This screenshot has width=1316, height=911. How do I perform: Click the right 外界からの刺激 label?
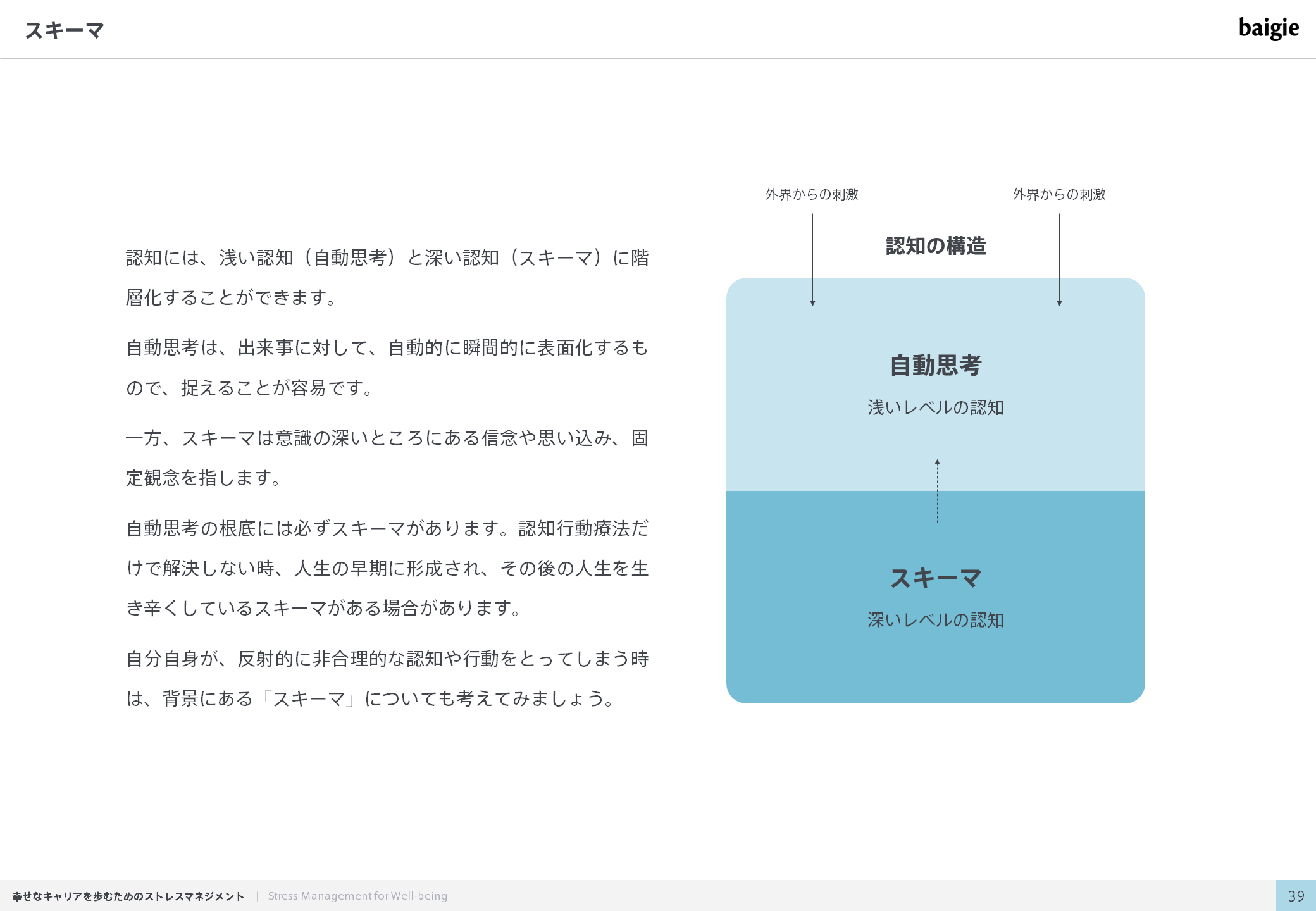click(x=1059, y=194)
